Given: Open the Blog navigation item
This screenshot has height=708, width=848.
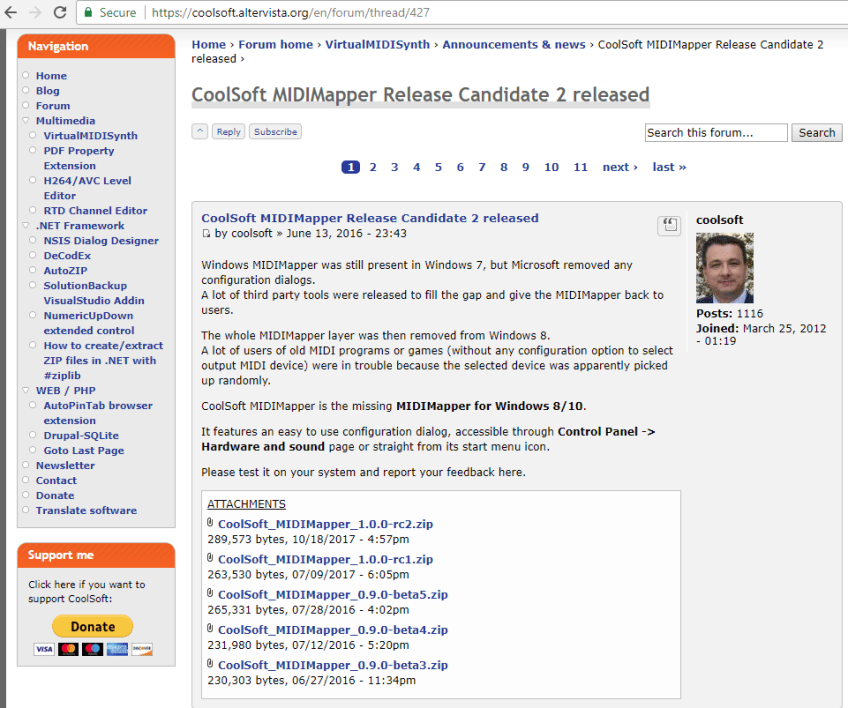Looking at the screenshot, I should click(x=47, y=91).
